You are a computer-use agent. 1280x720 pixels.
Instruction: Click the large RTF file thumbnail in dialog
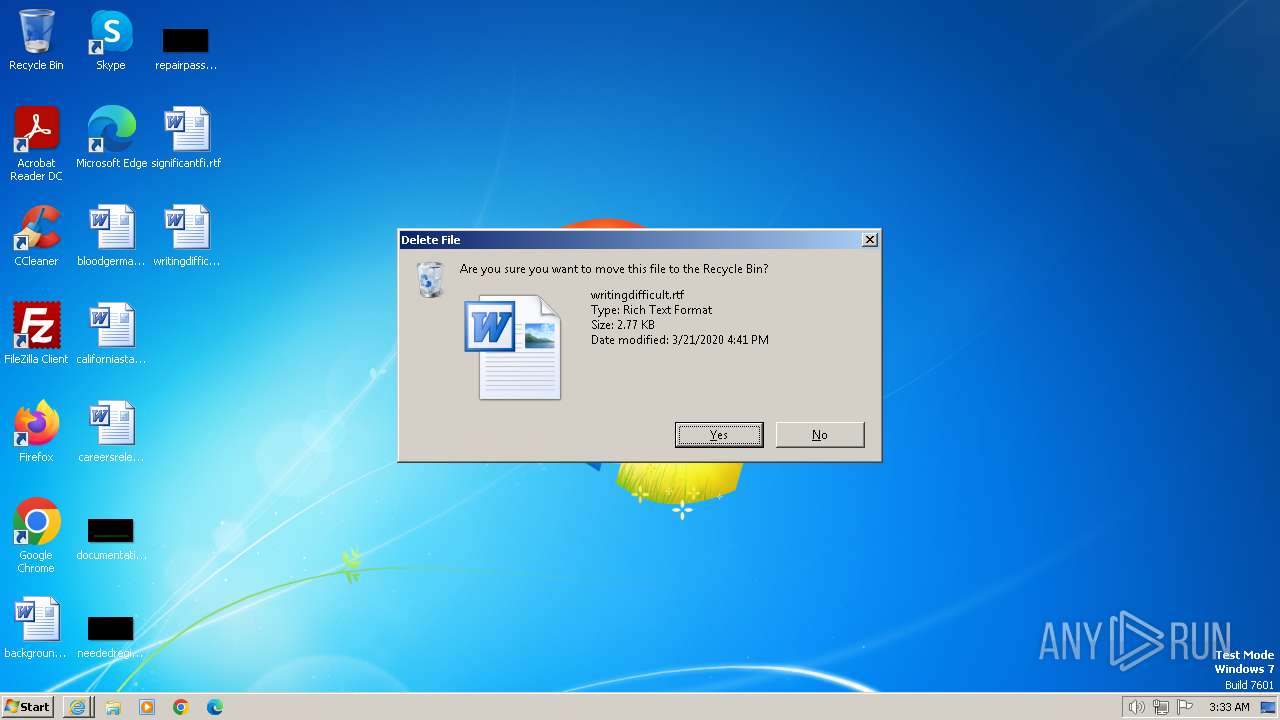(513, 347)
